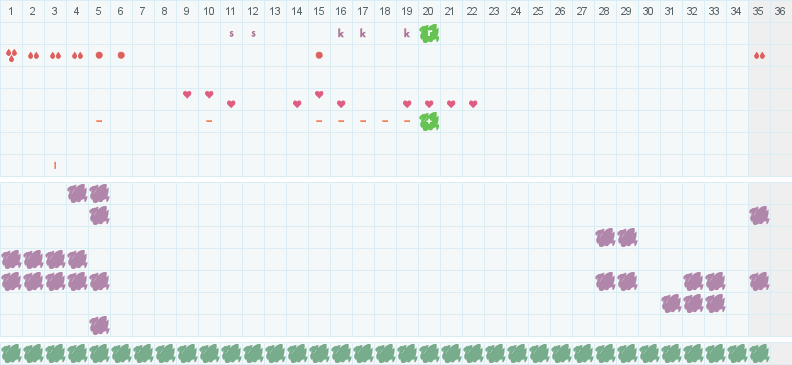Click the green 'r' marker on day 20
This screenshot has height=365, width=792.
(429, 33)
